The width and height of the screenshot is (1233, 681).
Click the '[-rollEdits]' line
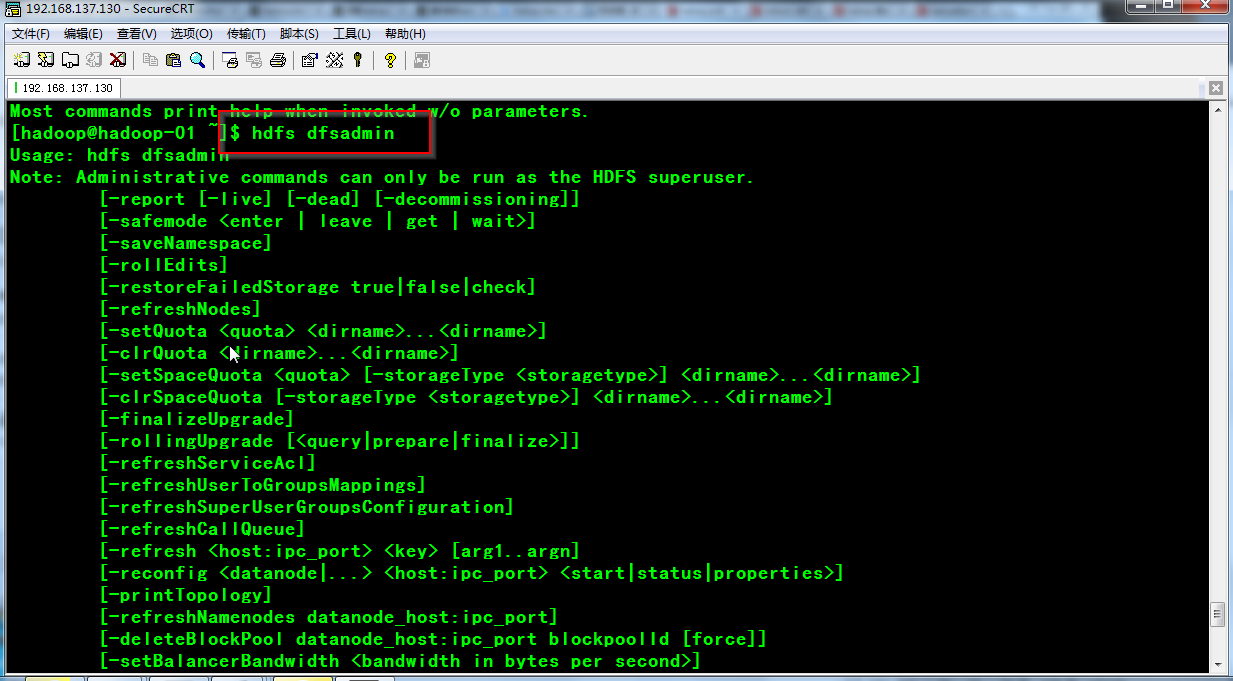164,265
